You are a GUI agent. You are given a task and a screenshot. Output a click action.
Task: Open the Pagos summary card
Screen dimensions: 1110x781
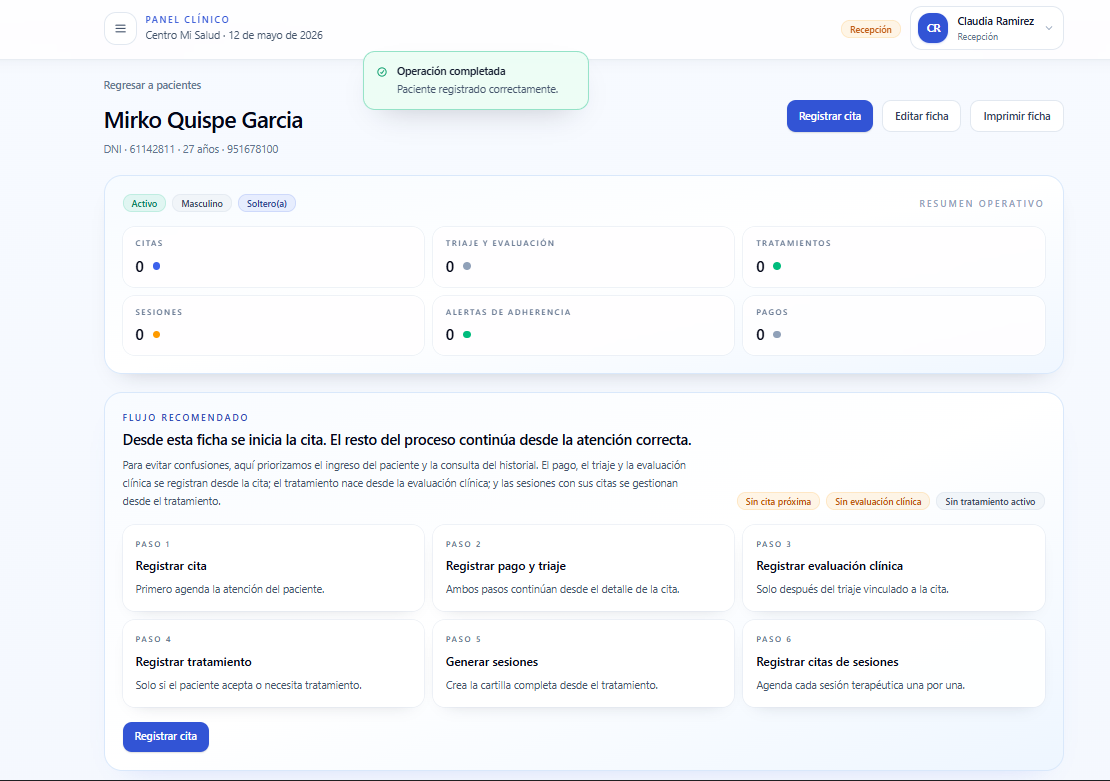click(893, 326)
